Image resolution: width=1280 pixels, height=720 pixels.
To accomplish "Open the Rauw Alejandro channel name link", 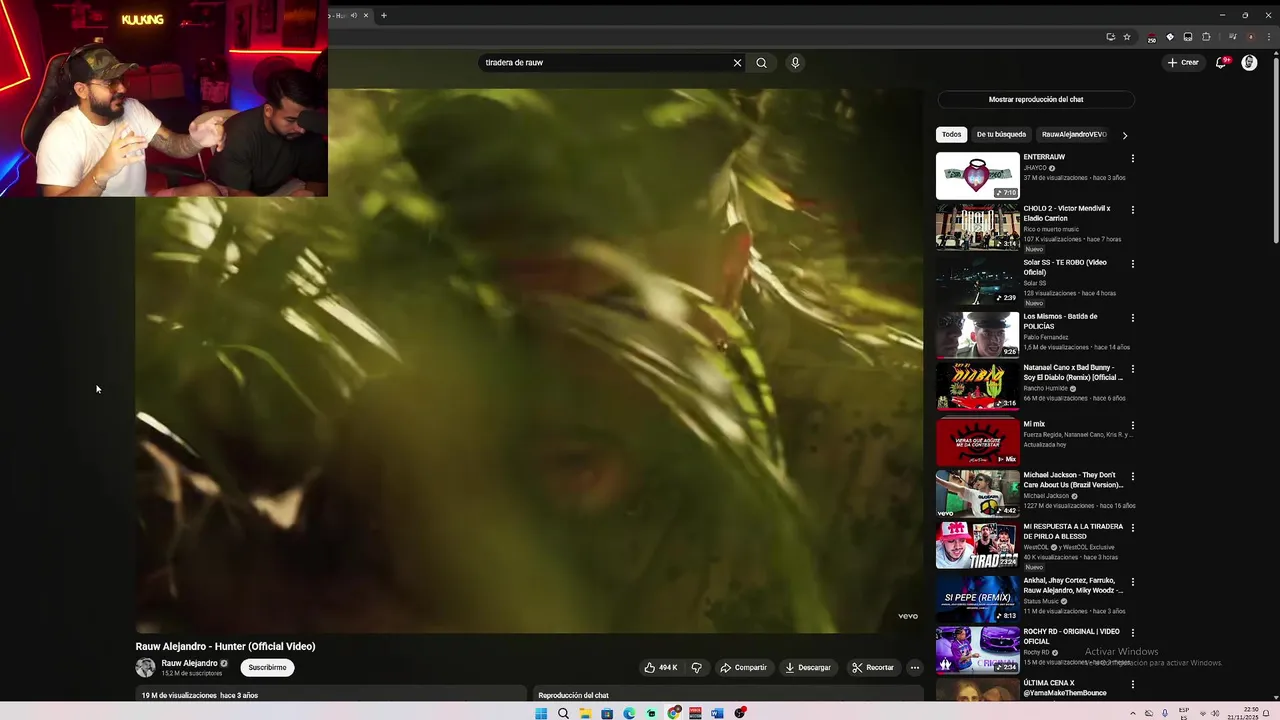I will pos(189,663).
